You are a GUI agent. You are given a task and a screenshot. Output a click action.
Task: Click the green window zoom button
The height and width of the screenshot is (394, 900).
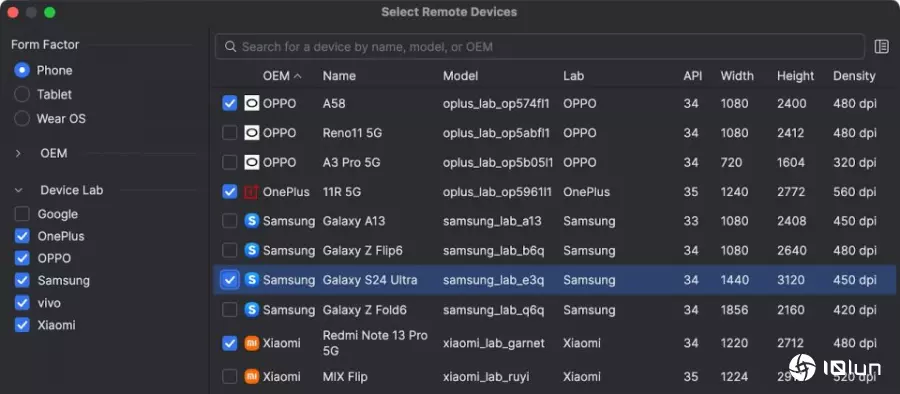[50, 12]
